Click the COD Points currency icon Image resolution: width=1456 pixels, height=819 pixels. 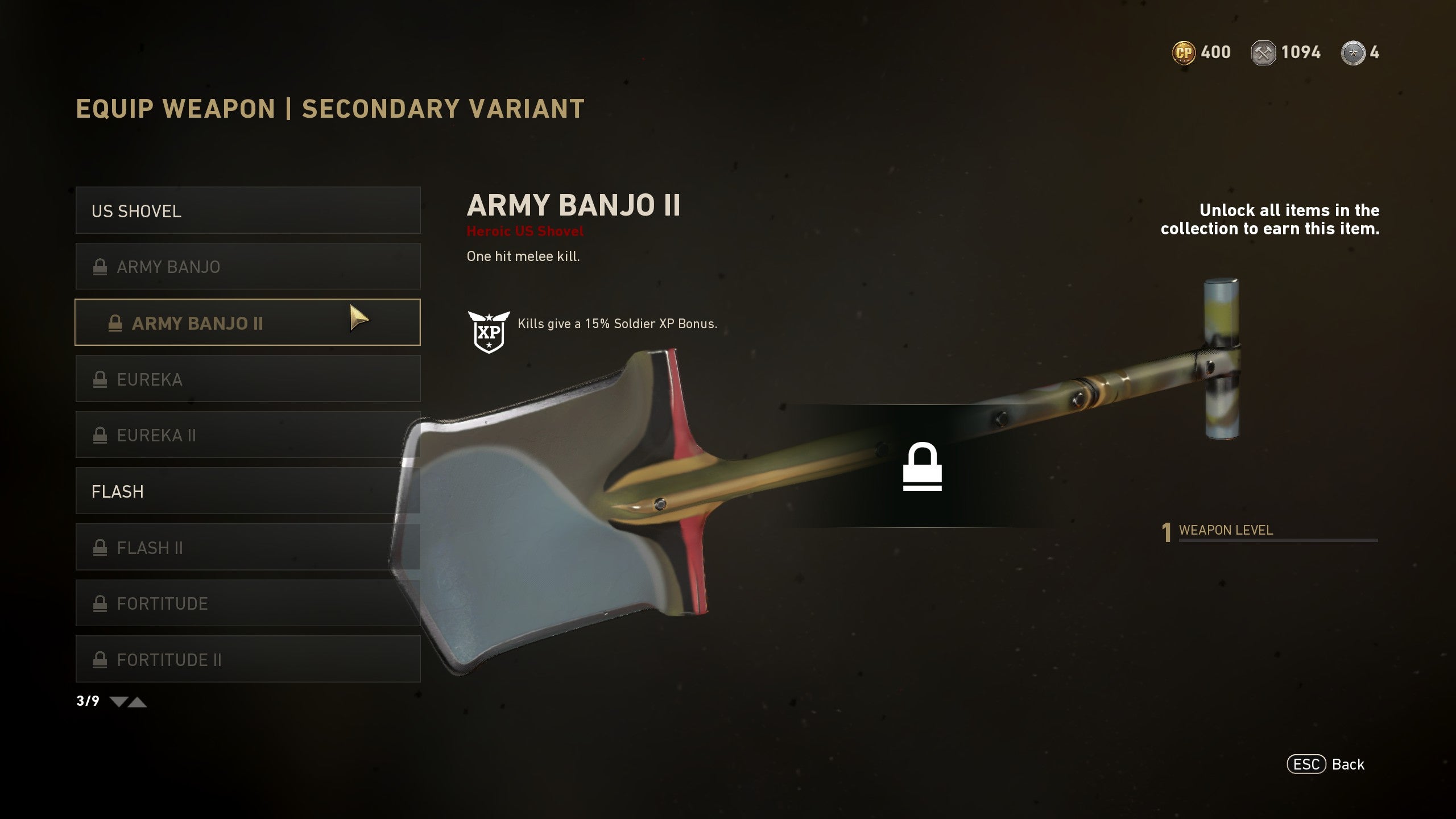[x=1184, y=53]
